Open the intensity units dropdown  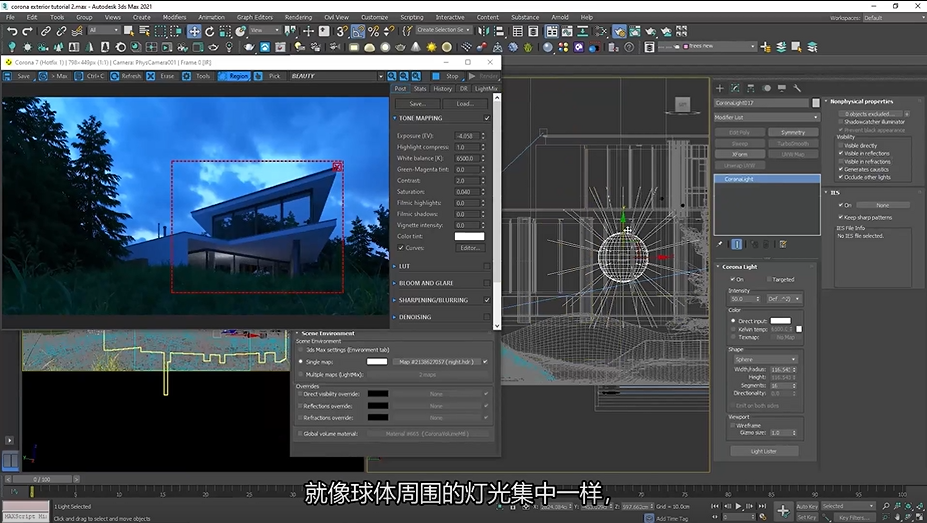[784, 299]
